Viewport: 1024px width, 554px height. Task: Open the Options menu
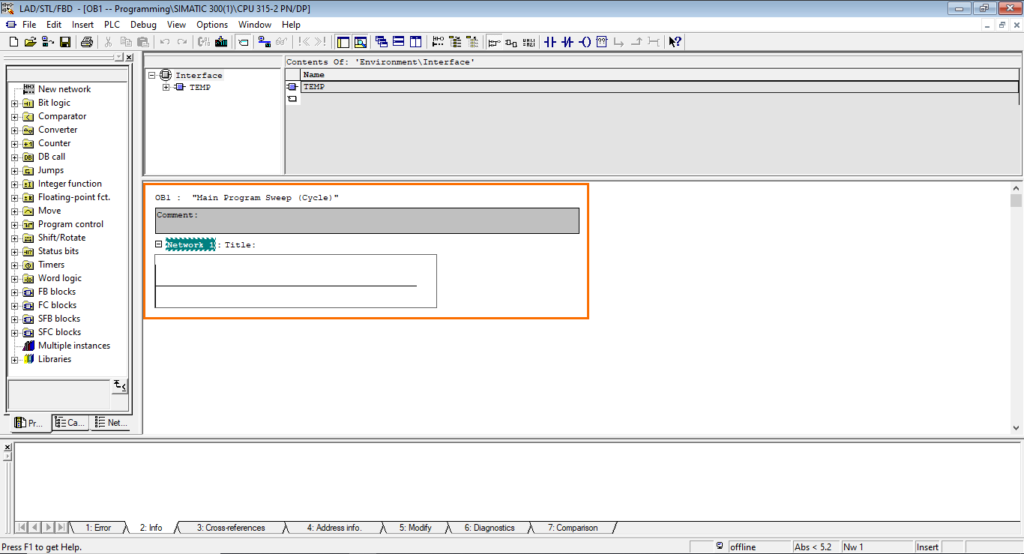pyautogui.click(x=212, y=25)
